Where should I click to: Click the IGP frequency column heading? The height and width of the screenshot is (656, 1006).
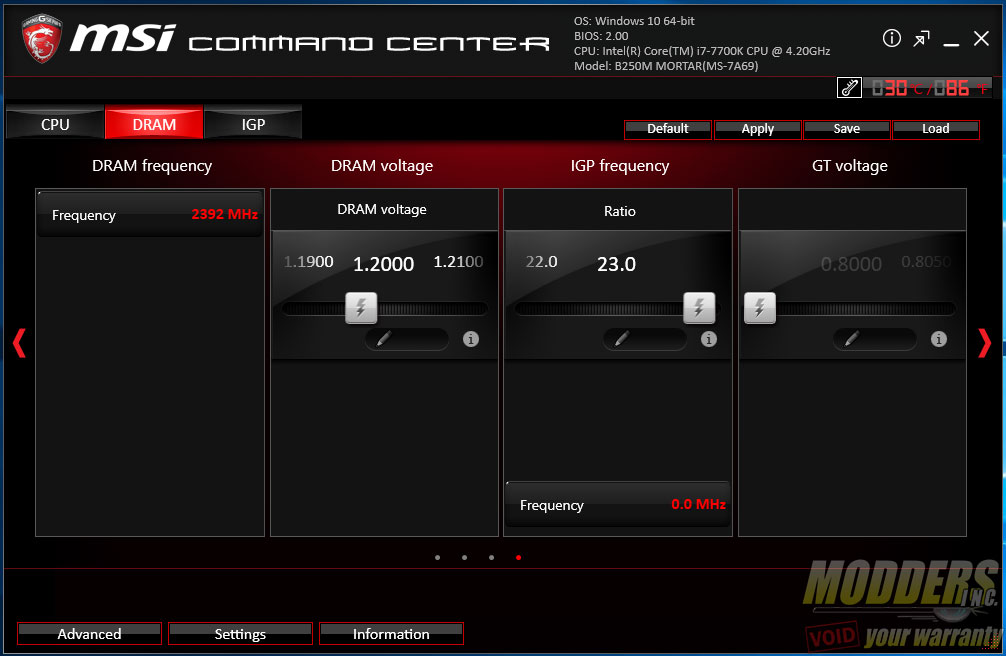pyautogui.click(x=620, y=166)
